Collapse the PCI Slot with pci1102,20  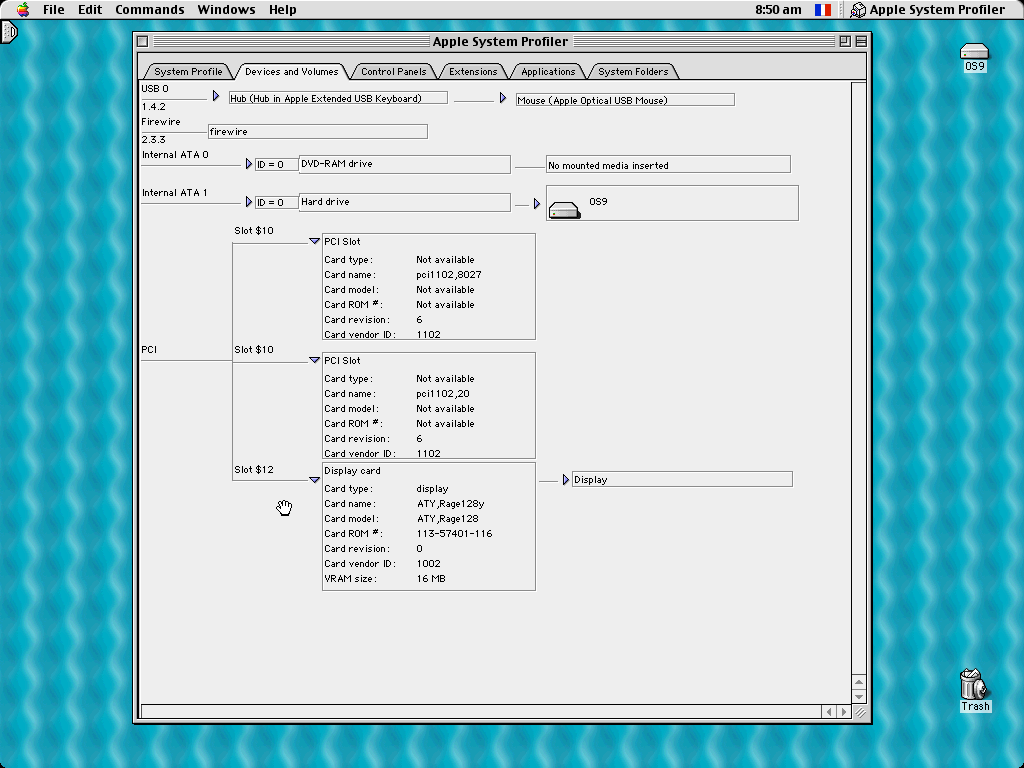(314, 360)
